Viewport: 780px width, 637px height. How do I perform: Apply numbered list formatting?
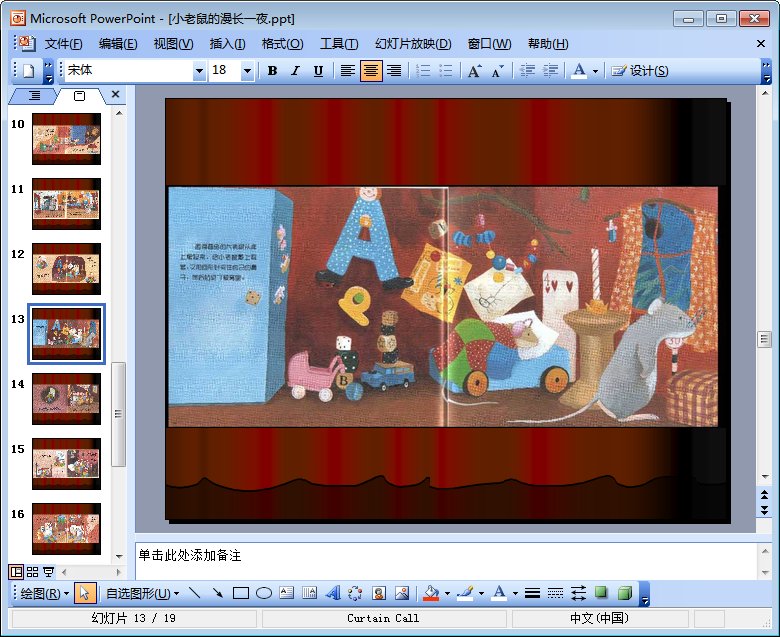423,71
